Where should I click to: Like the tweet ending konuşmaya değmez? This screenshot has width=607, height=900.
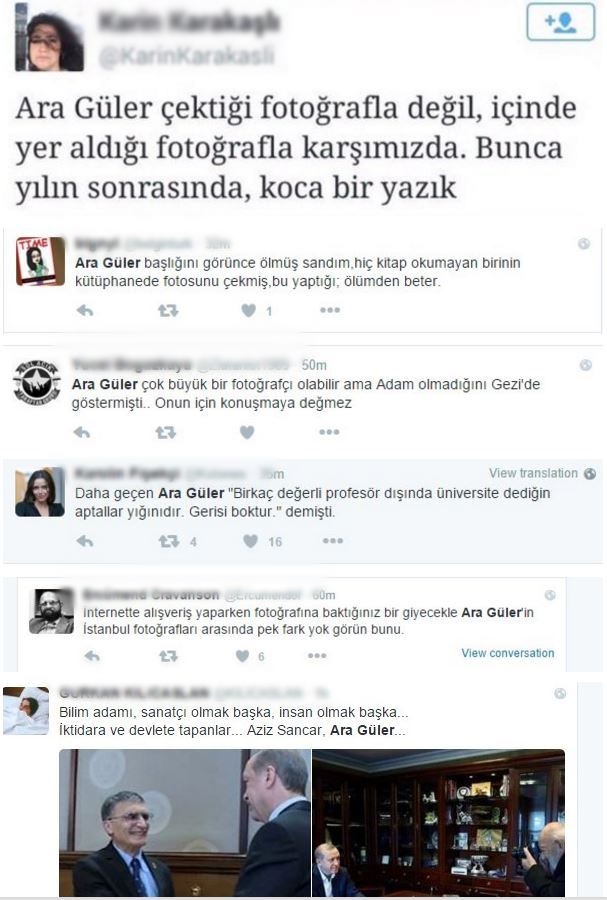(247, 432)
